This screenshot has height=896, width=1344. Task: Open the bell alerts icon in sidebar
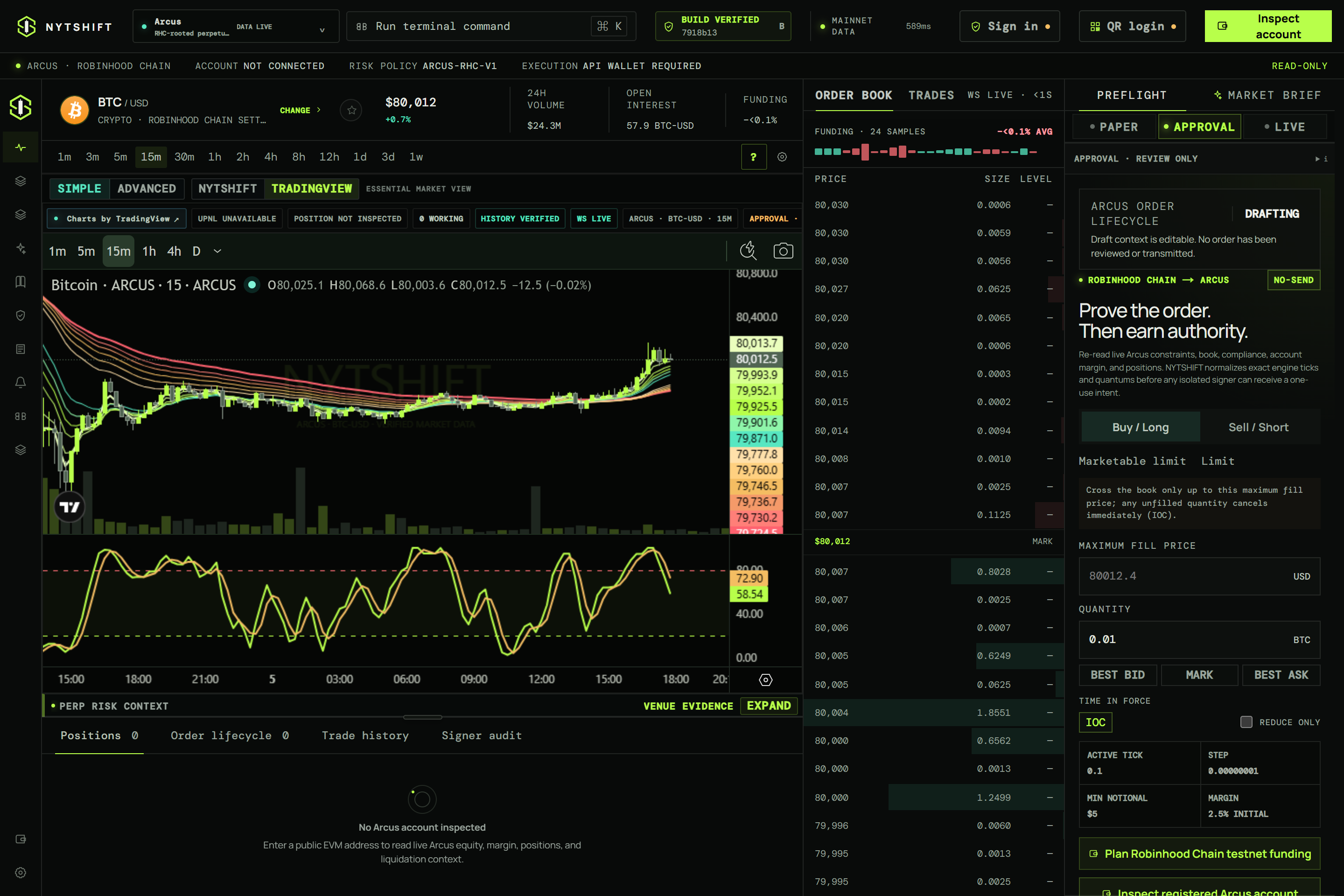[x=21, y=382]
